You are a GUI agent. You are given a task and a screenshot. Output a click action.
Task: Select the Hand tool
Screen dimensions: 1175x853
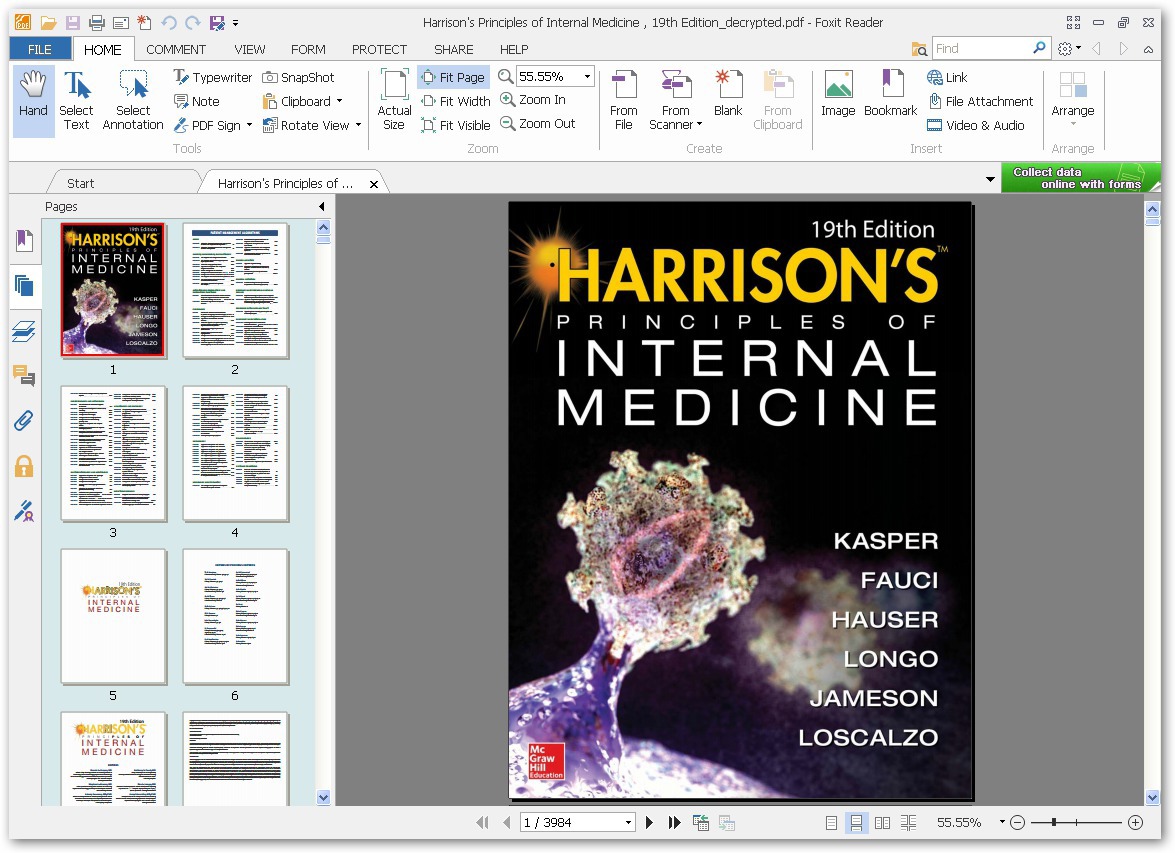point(33,94)
